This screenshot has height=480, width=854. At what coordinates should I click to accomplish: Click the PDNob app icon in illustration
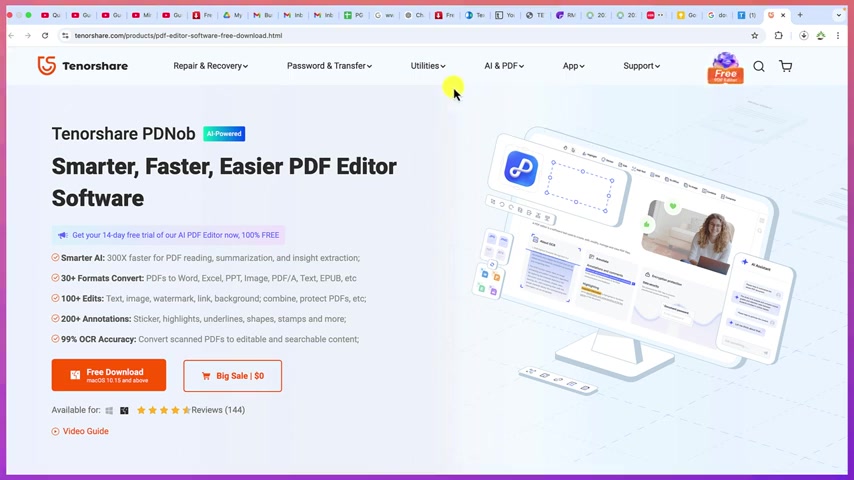pyautogui.click(x=521, y=169)
